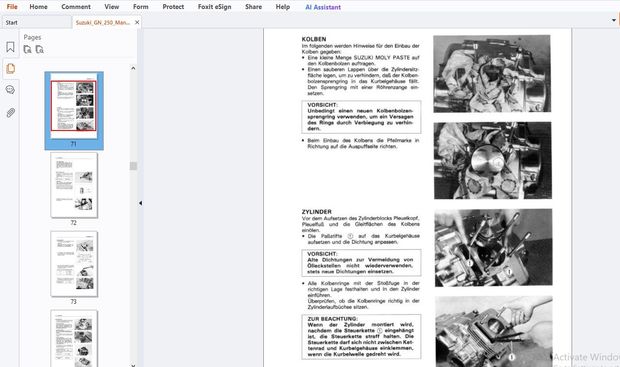Open the Foxit eSign tab
This screenshot has width=620, height=367.
point(214,7)
